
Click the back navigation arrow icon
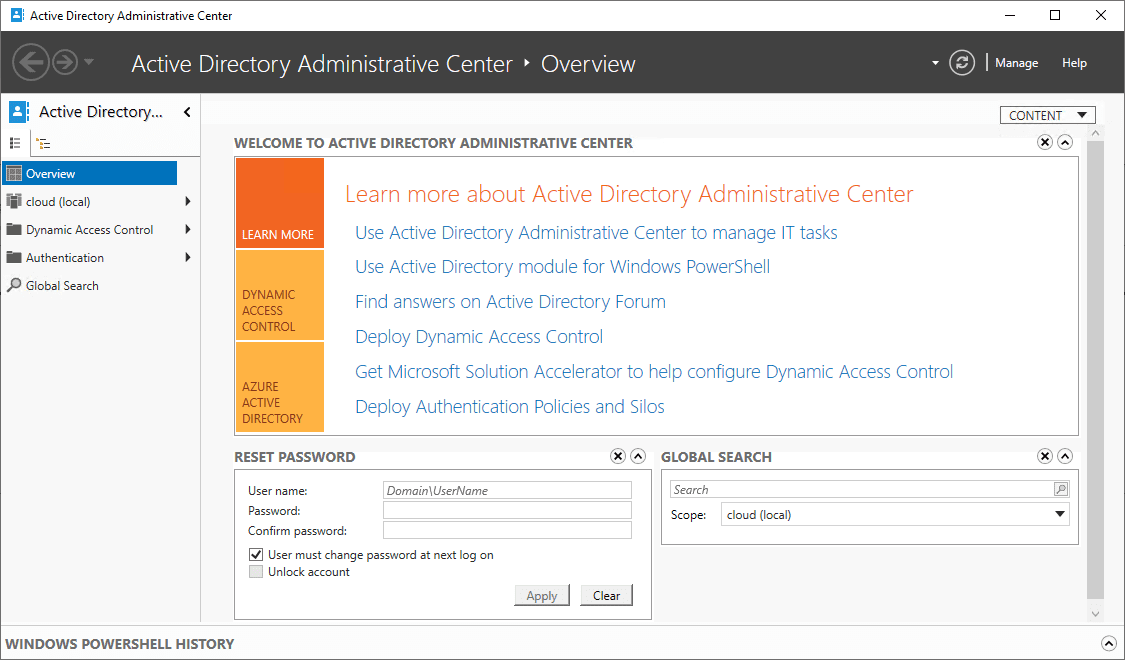click(31, 63)
